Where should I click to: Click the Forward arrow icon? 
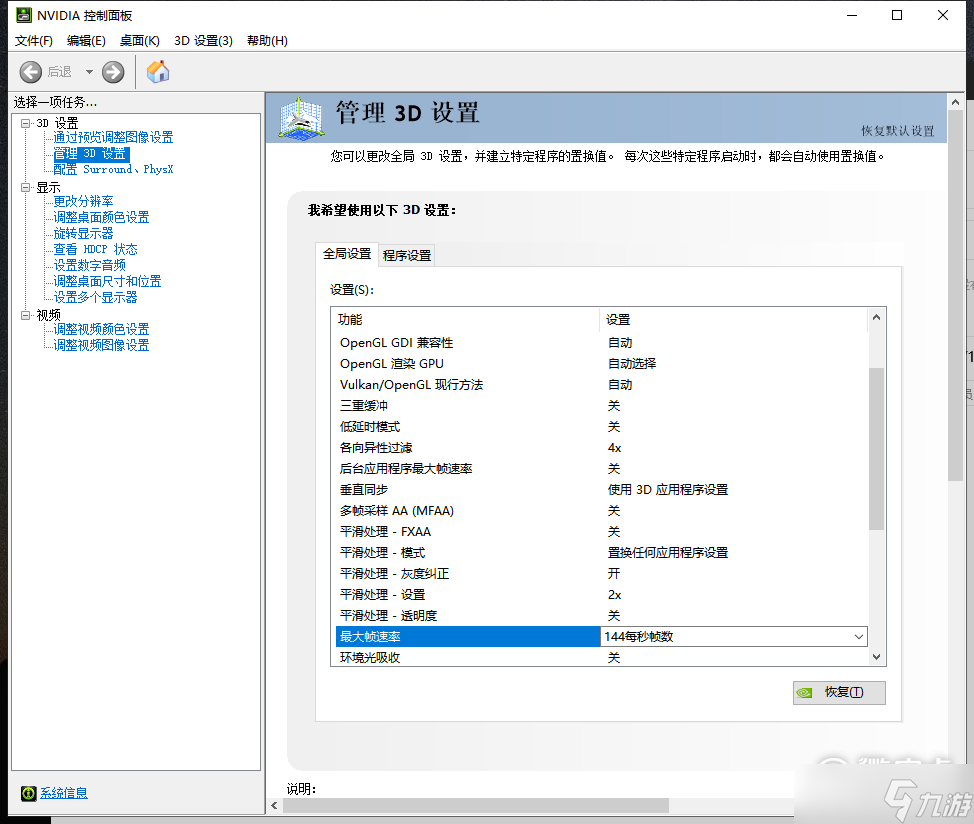click(x=113, y=72)
